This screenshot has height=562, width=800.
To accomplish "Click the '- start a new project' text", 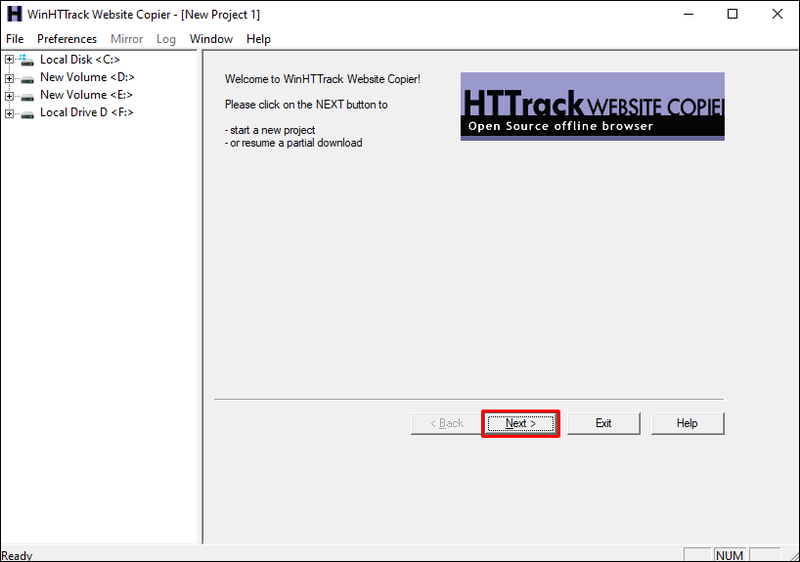I will [x=270, y=130].
